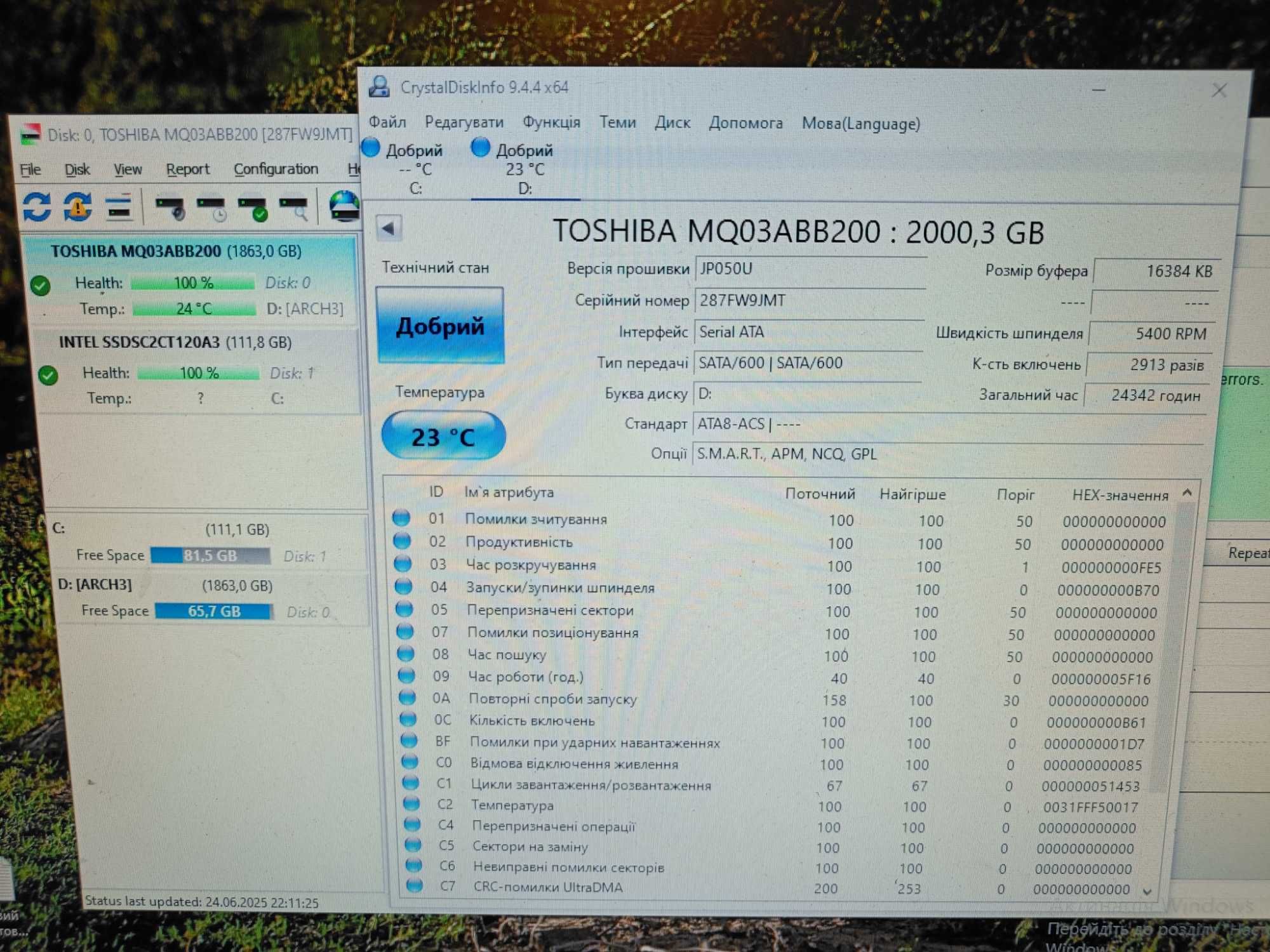The width and height of the screenshot is (1270, 952).
Task: Click the disk with clock icon in Hard Disk Sentinel toolbar
Action: 211,209
